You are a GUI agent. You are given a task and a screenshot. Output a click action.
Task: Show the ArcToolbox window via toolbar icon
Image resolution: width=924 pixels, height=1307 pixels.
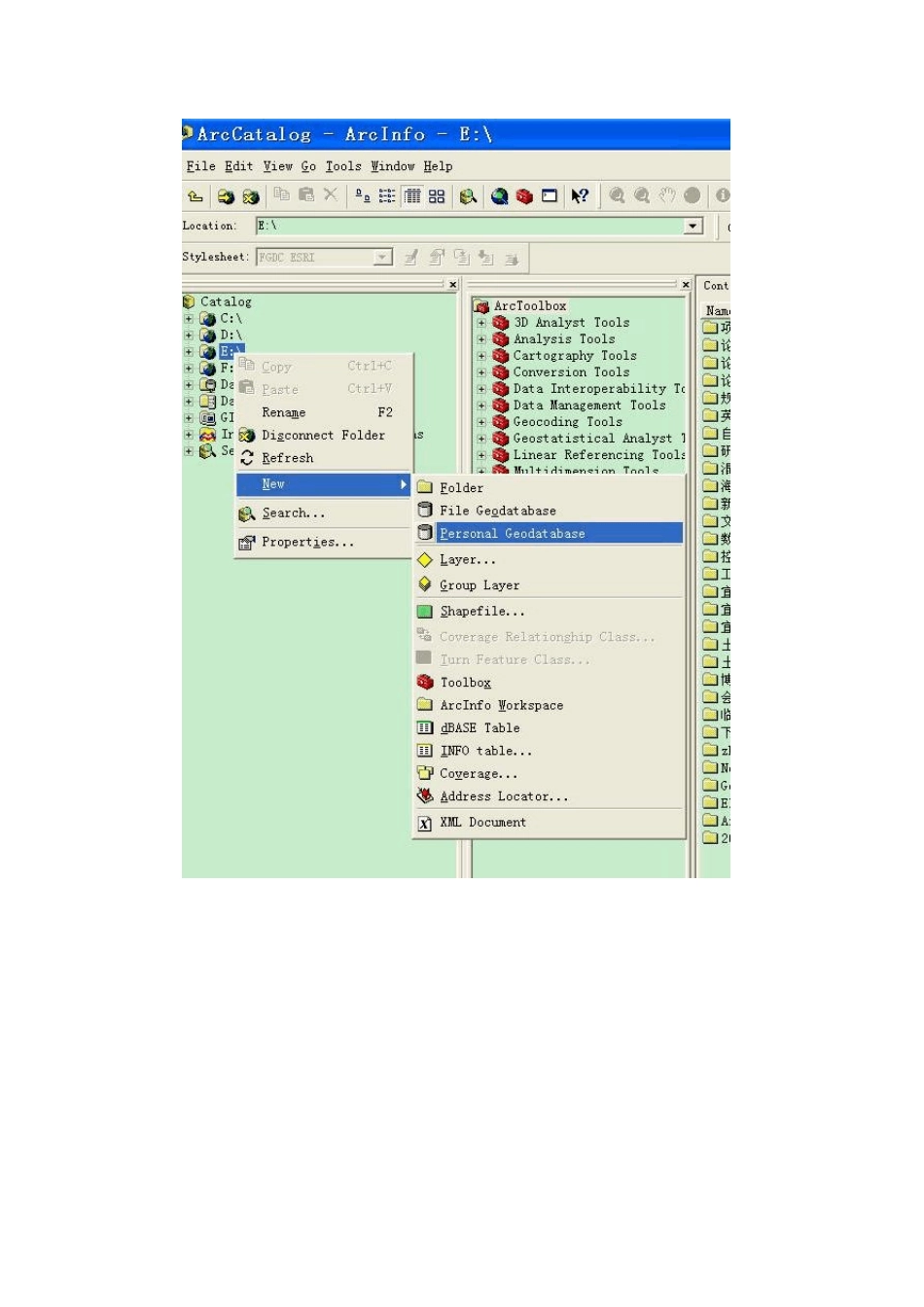(524, 196)
